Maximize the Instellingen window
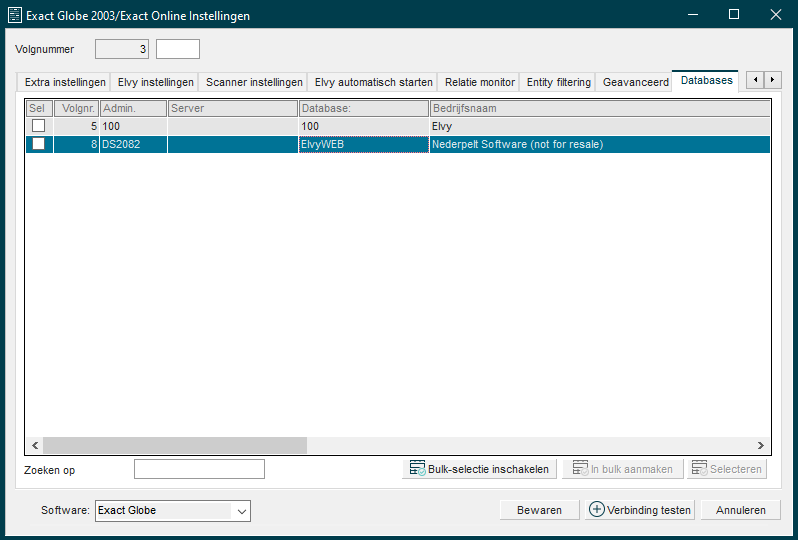The image size is (798, 540). point(734,14)
